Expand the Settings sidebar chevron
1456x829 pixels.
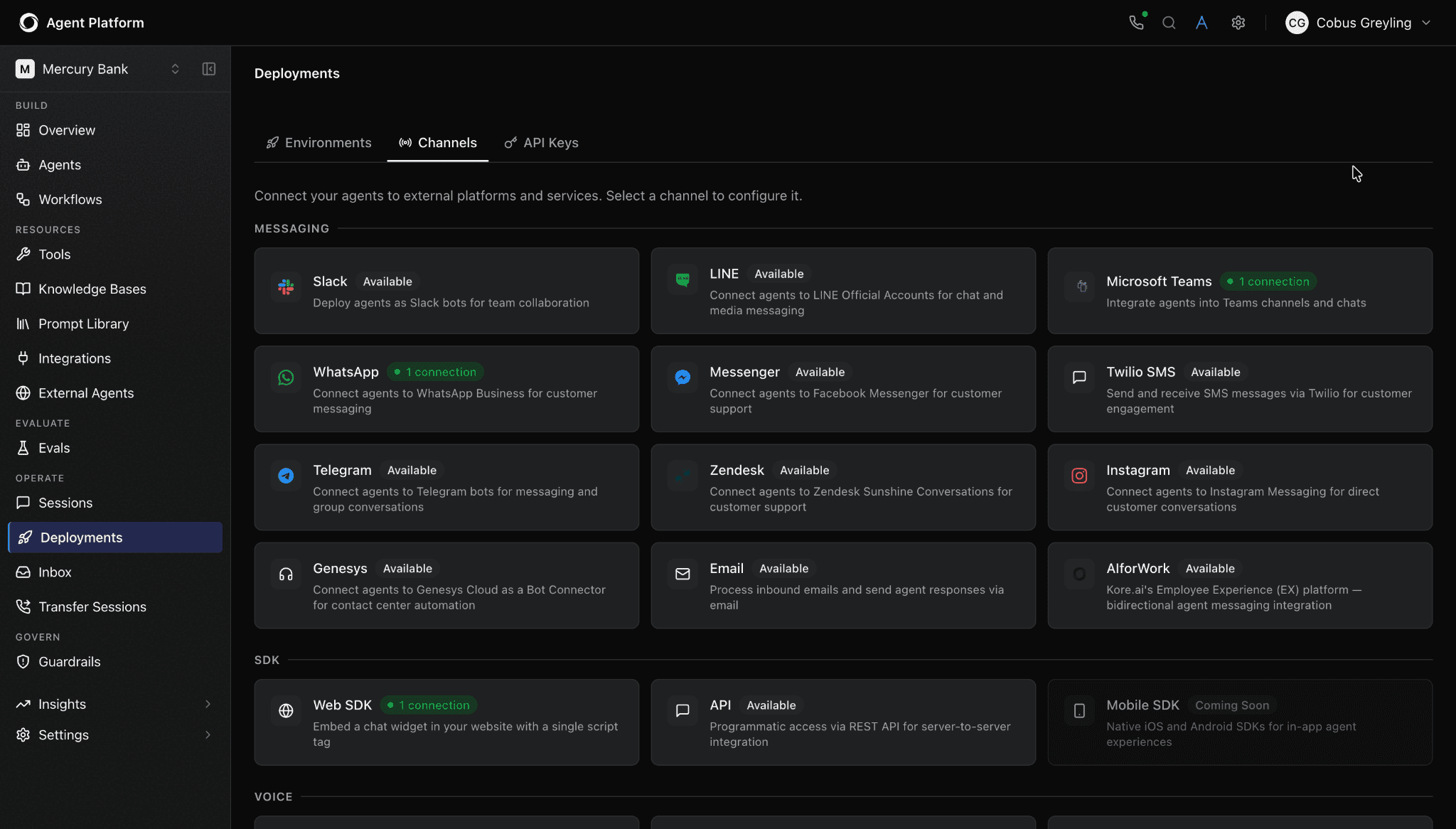point(208,734)
